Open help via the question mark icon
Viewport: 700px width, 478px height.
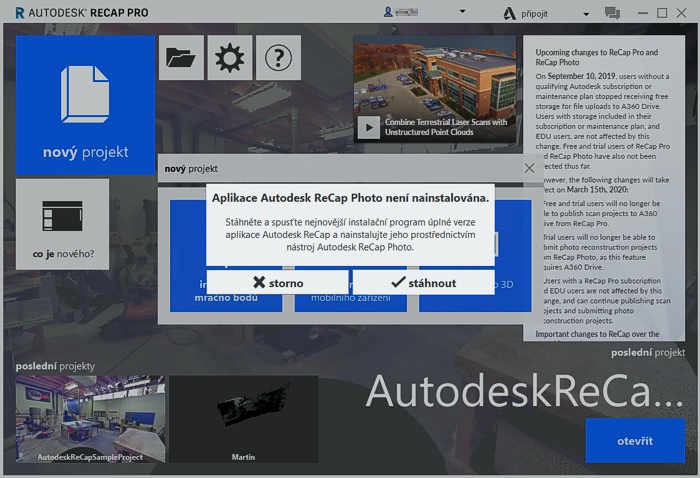279,58
